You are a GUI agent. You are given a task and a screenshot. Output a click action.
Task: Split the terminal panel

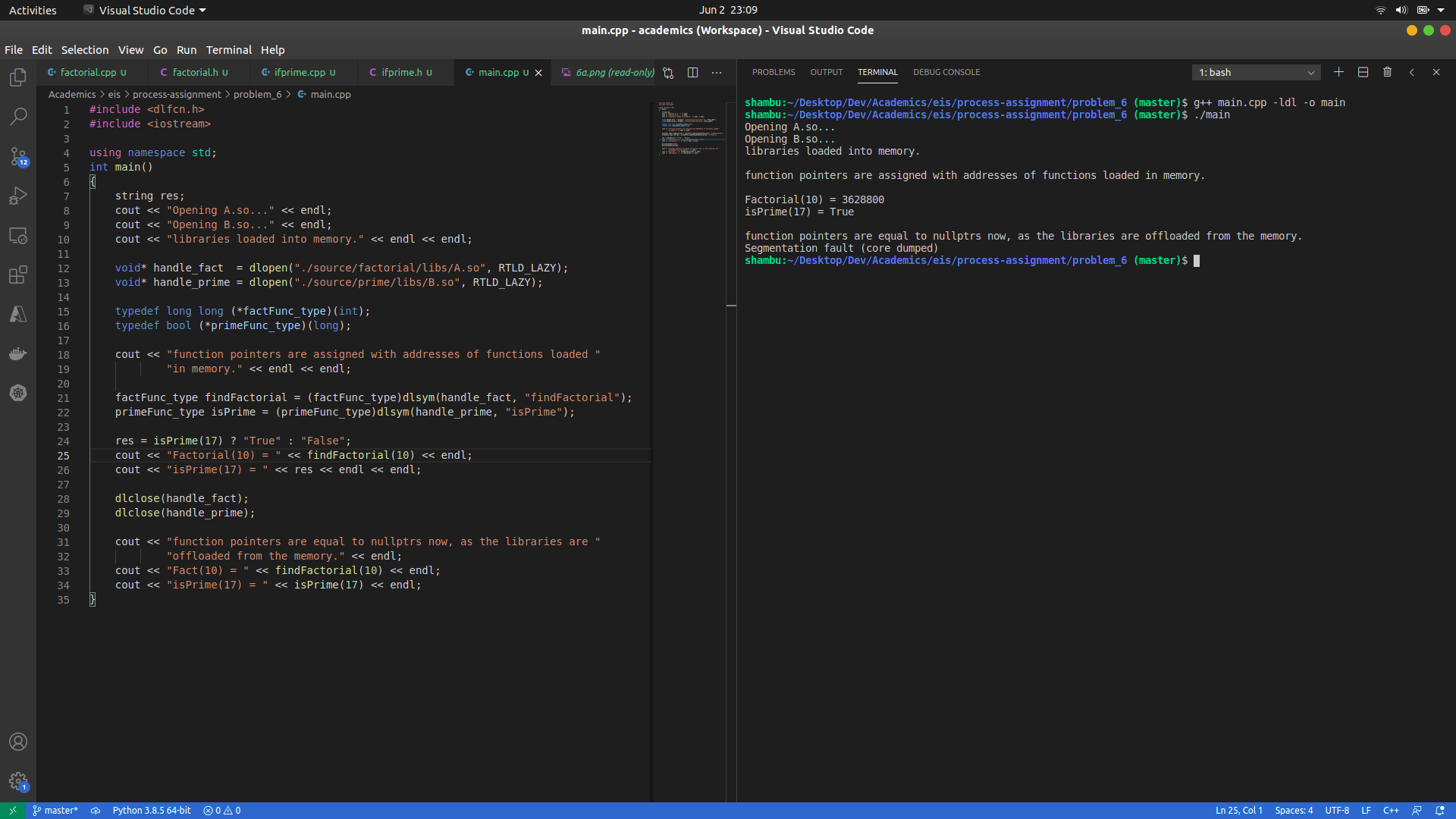(1363, 72)
